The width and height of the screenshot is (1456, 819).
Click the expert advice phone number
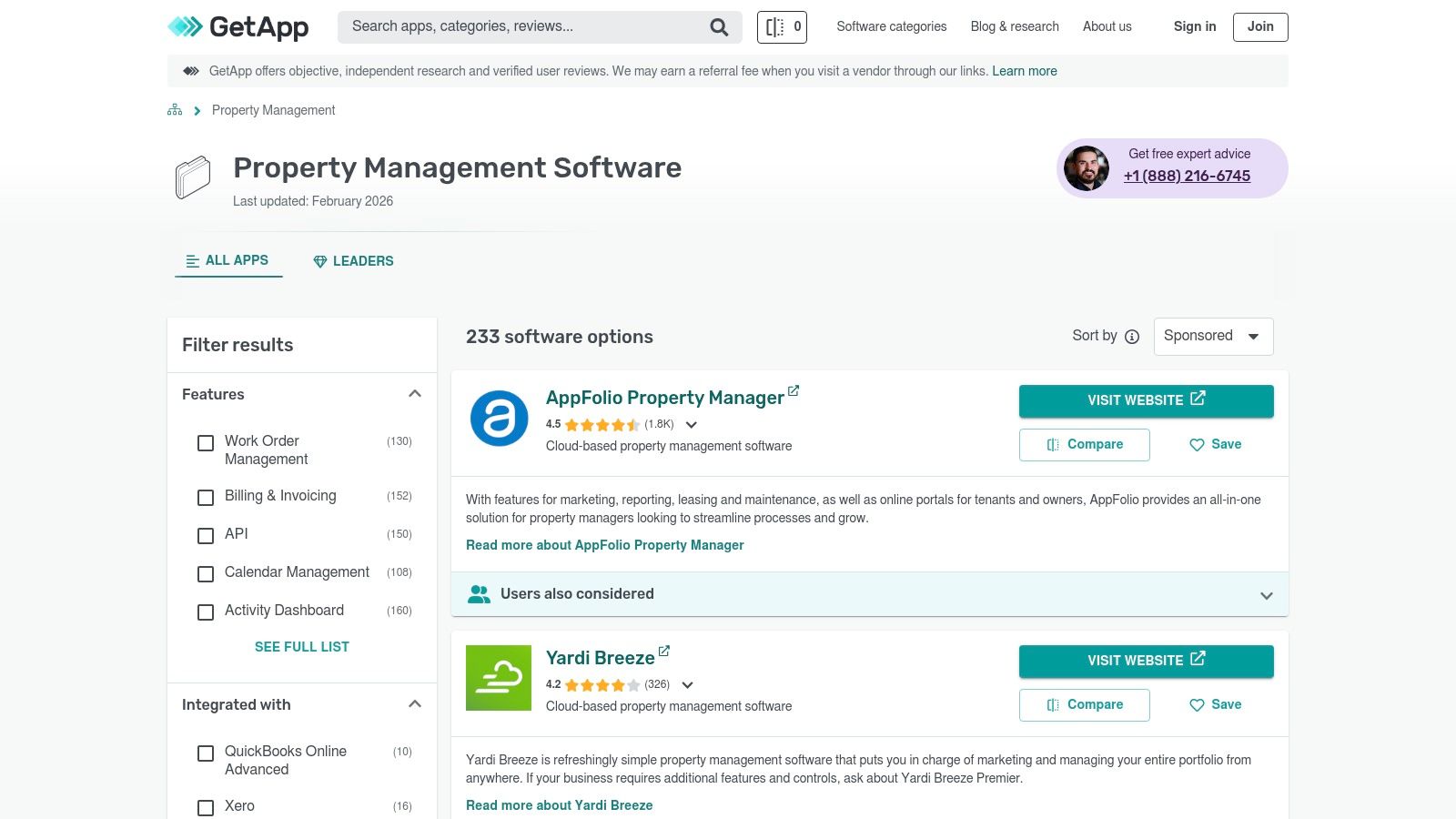coord(1187,177)
